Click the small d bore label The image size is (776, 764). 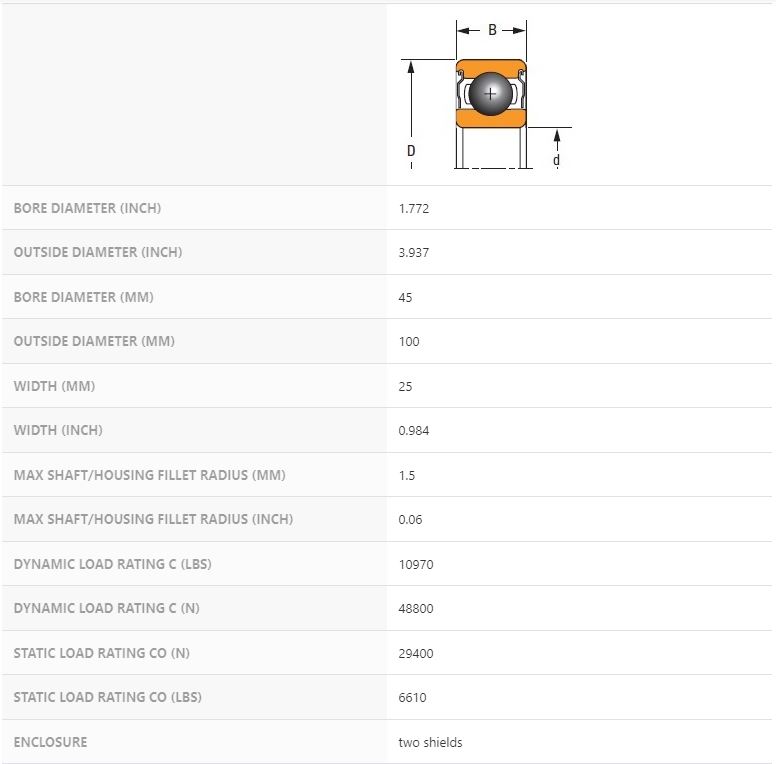[x=556, y=160]
